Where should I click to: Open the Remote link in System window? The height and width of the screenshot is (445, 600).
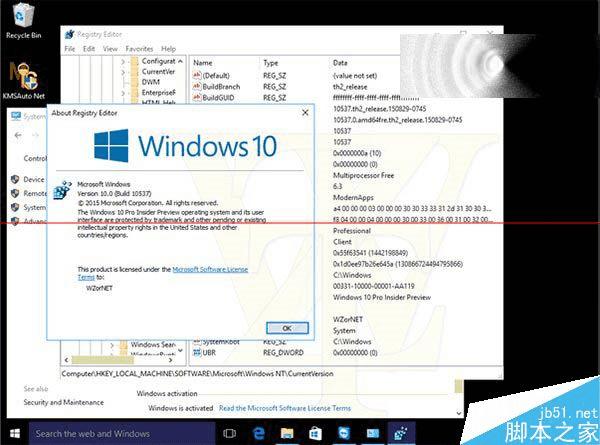[35, 193]
